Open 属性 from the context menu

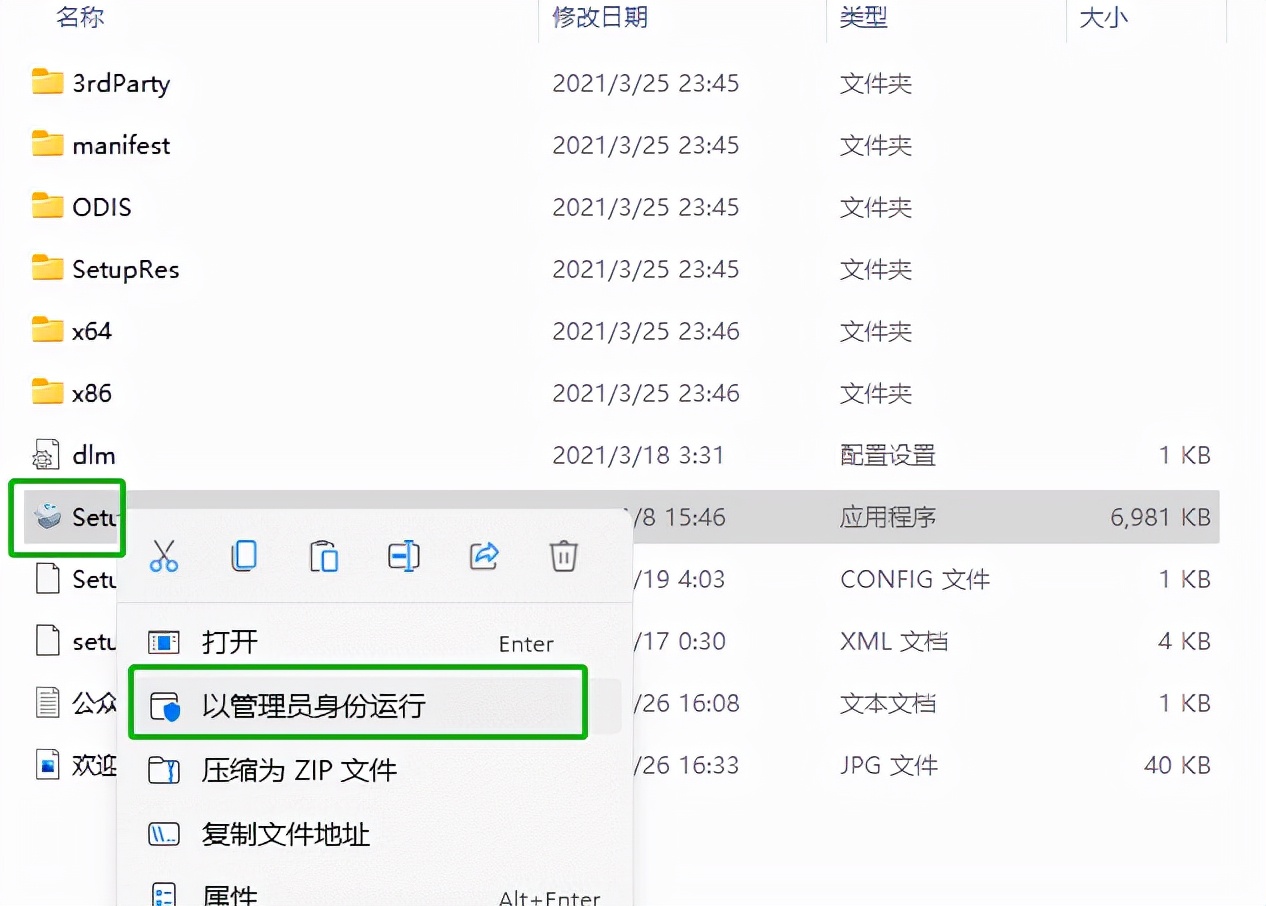pos(230,893)
